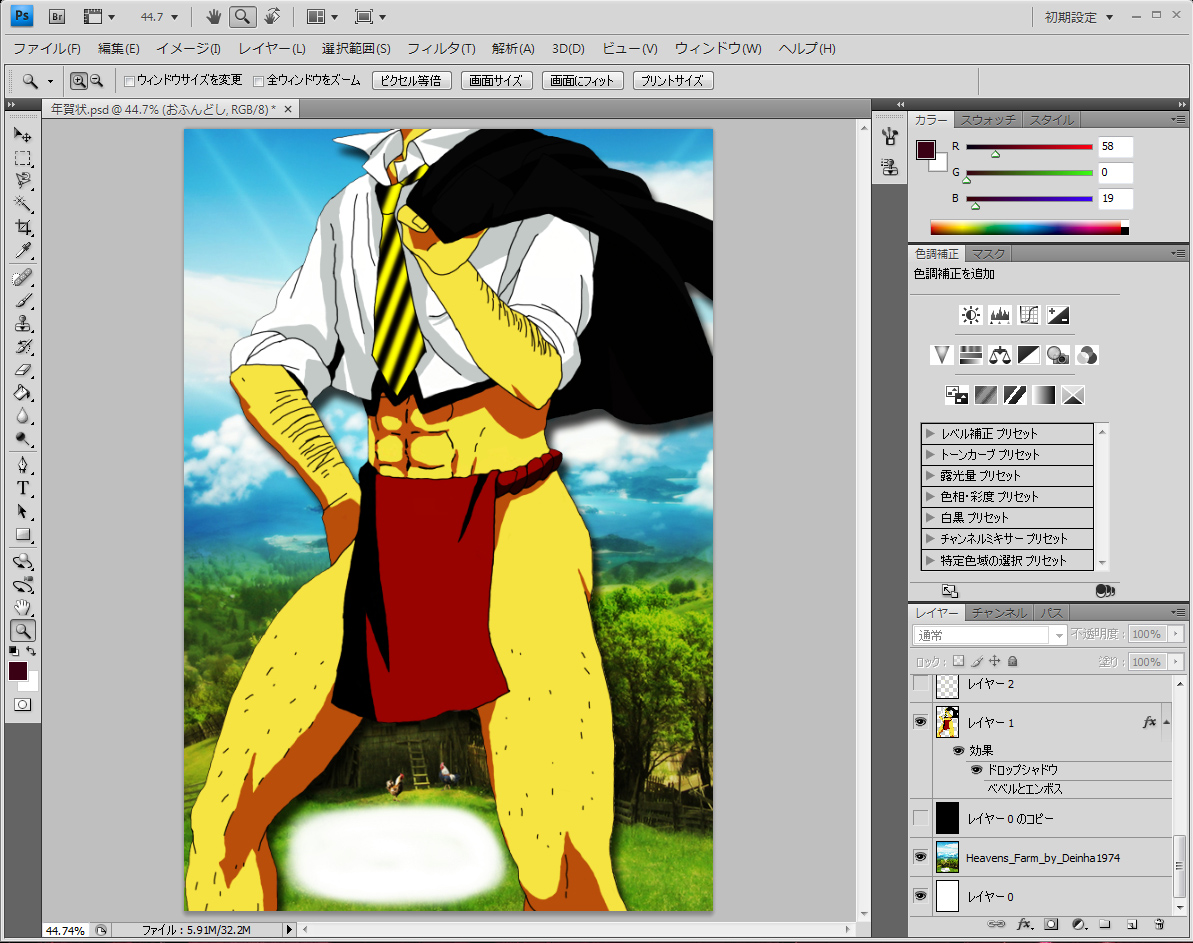Open the 通常 blend mode dropdown
The image size is (1193, 943).
pyautogui.click(x=990, y=635)
